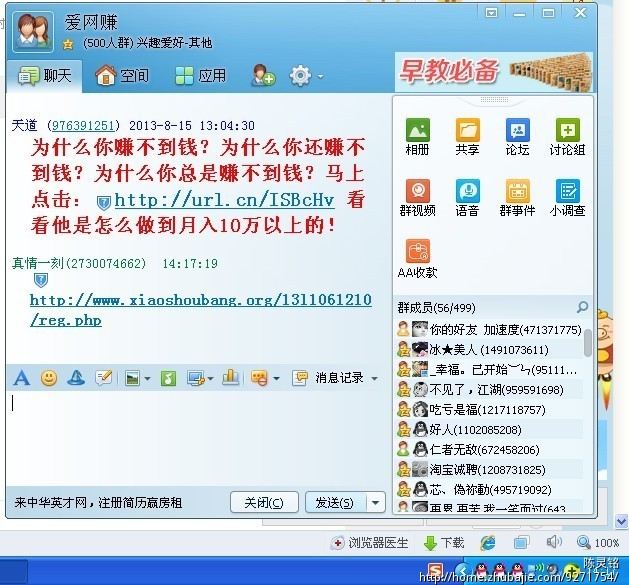Open the 共享 shared files icon
Viewport: 629px width, 585px height.
click(467, 136)
